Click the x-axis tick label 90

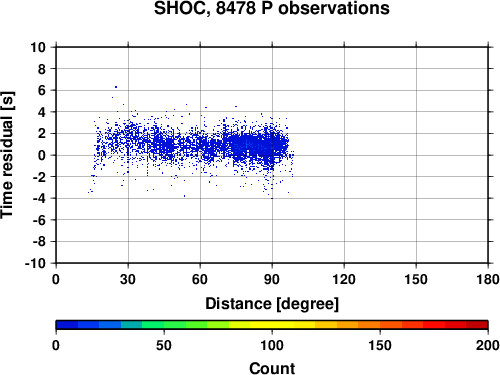[272, 279]
